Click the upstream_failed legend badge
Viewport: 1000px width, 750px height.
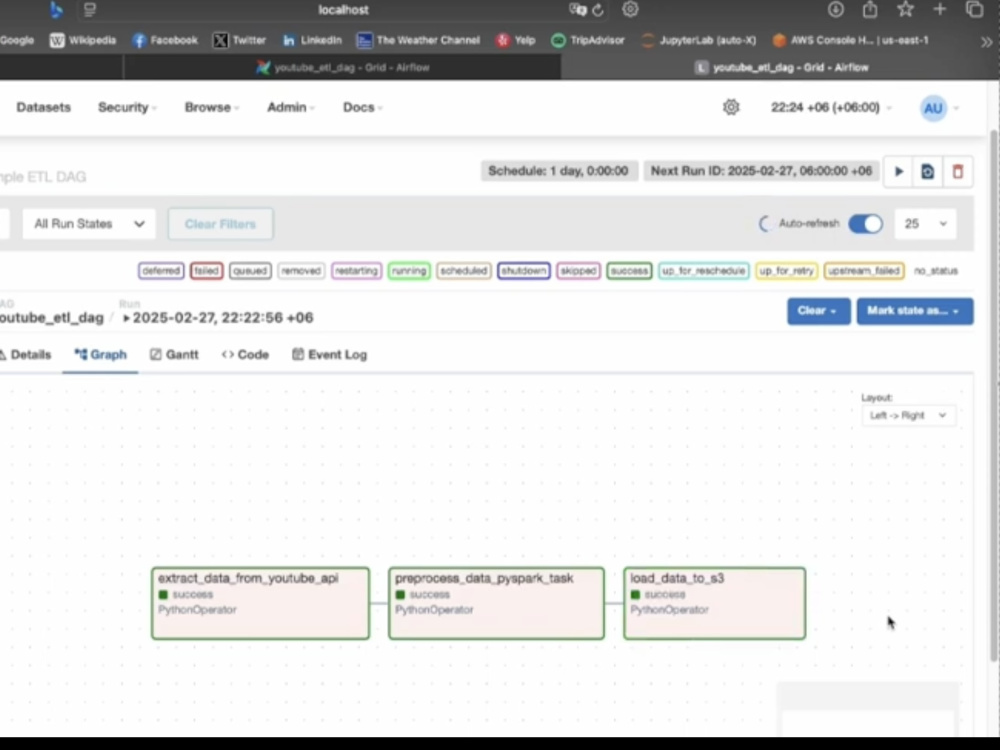[864, 271]
